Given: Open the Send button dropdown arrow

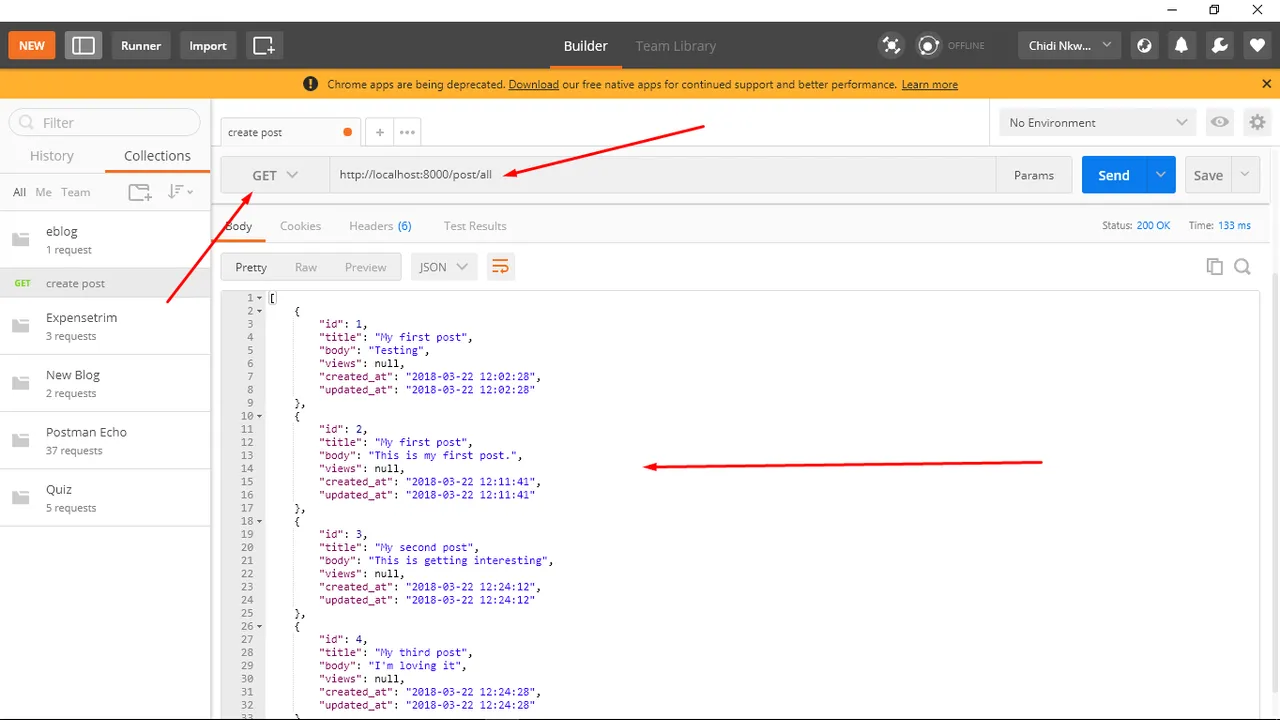Looking at the screenshot, I should pos(1161,175).
